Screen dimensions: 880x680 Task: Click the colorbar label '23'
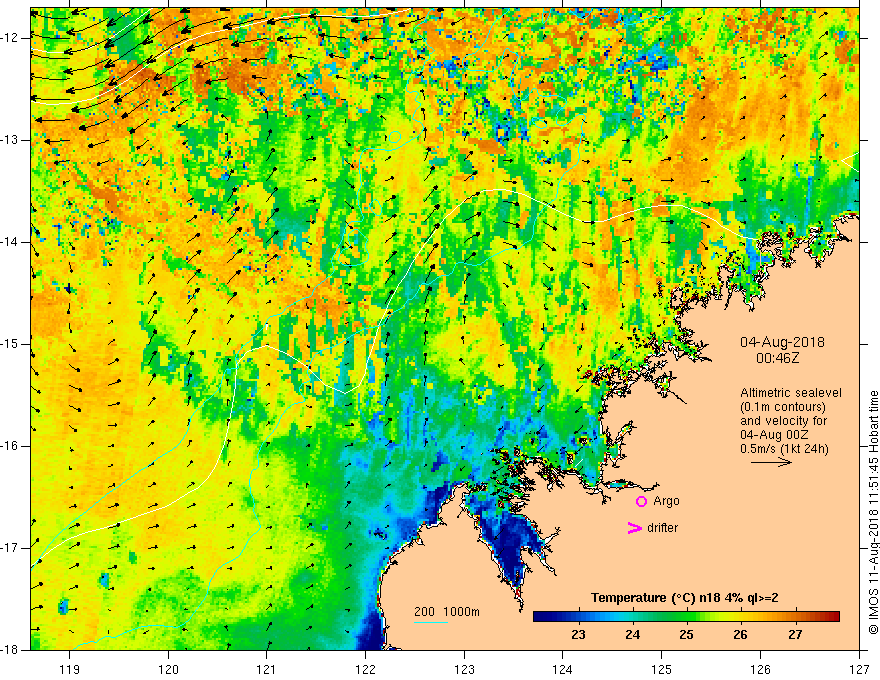coord(578,635)
